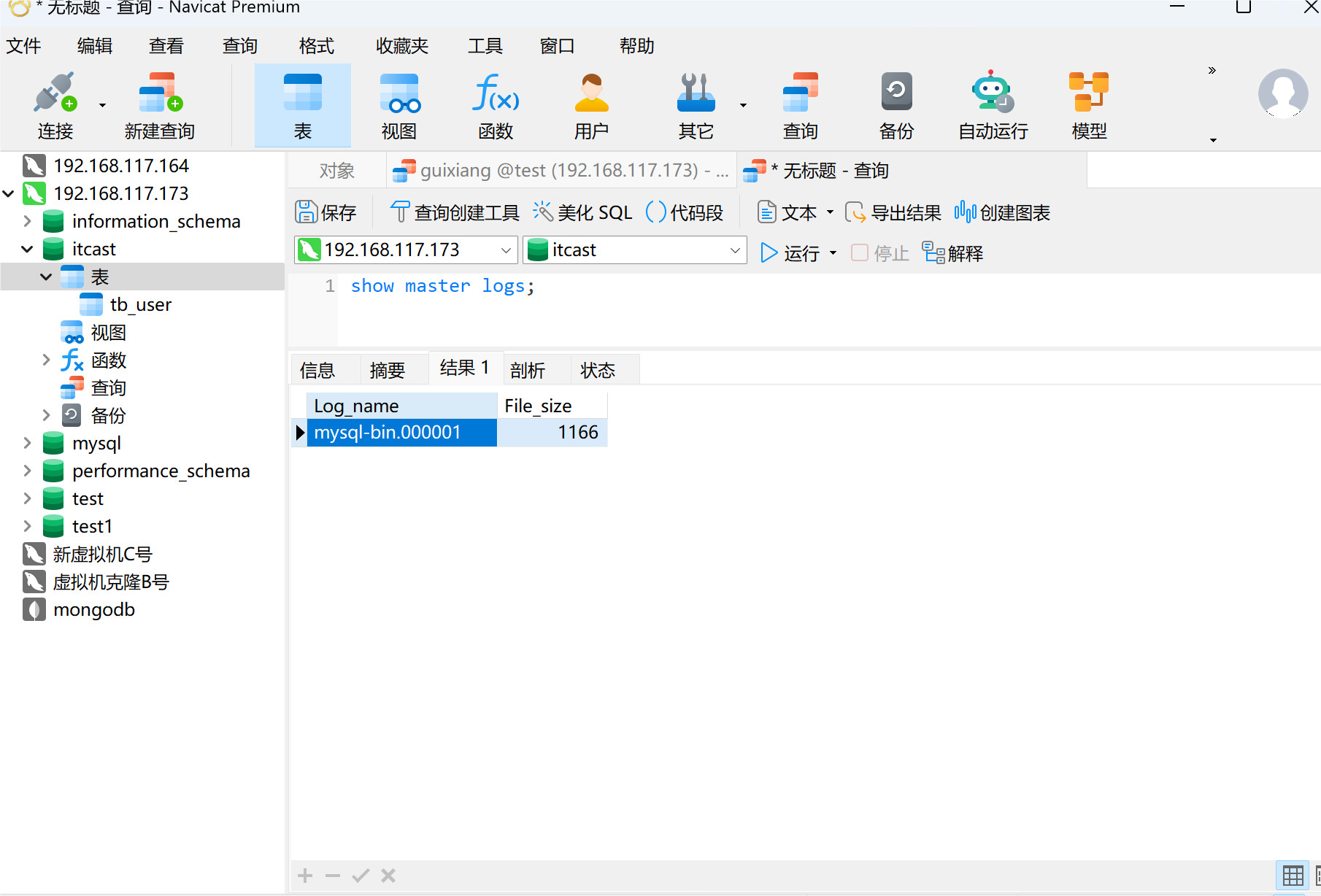This screenshot has height=896, width=1321.
Task: Collapse the 192.168.117.173 connection node
Action: [x=9, y=193]
